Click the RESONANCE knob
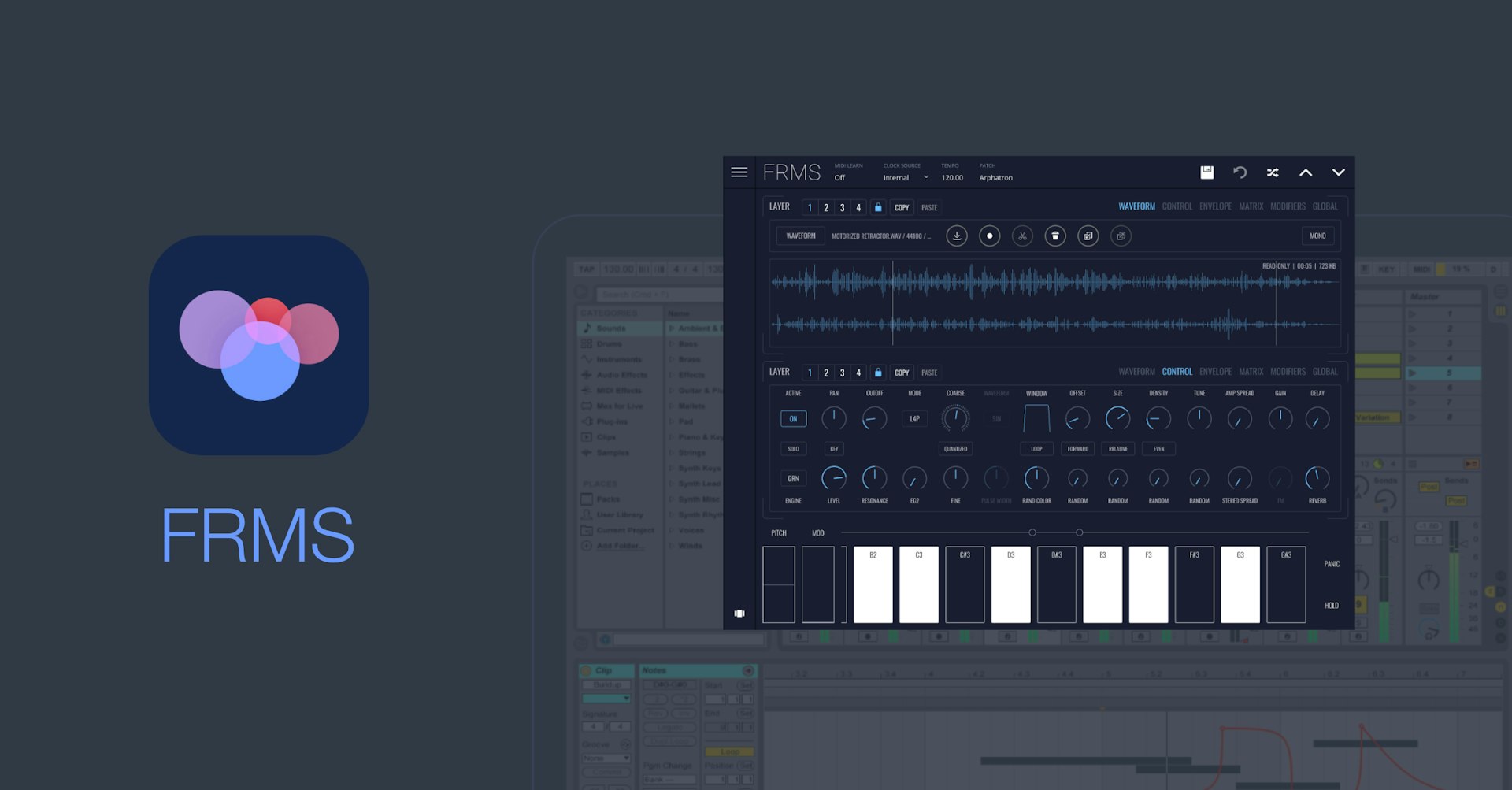 pos(874,478)
